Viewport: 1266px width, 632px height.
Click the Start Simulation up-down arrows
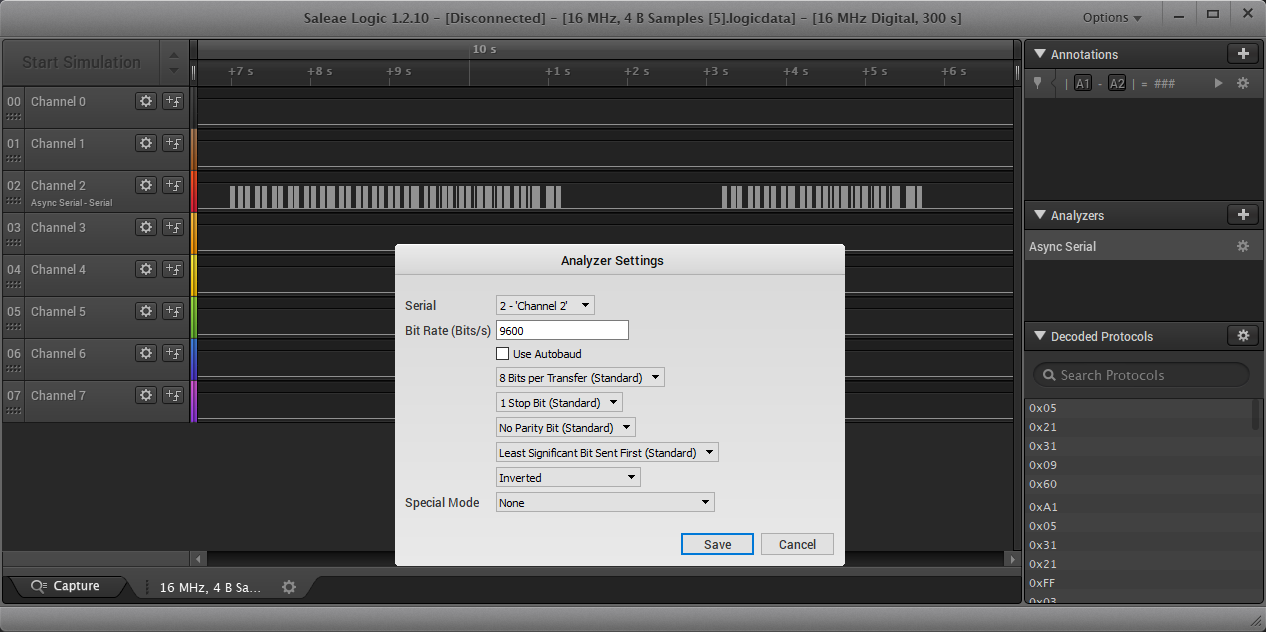tap(174, 62)
